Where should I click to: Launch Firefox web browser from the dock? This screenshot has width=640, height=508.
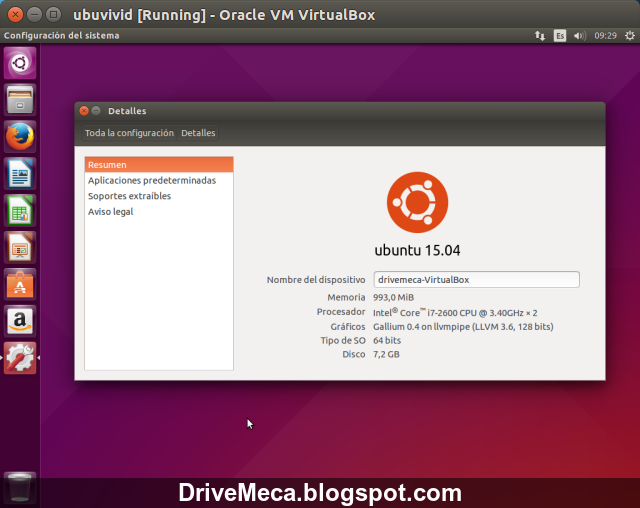(20, 137)
